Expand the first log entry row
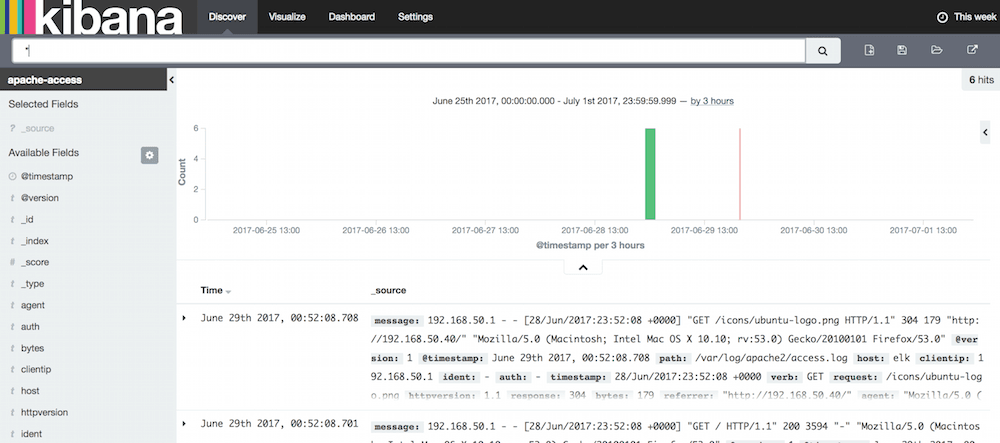The image size is (1000, 443). (184, 318)
